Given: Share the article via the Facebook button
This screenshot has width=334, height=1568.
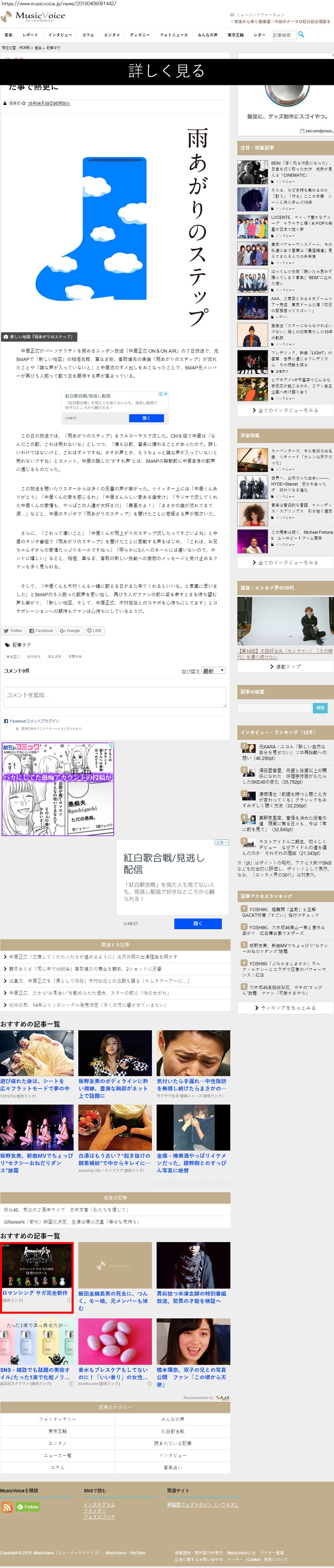Looking at the screenshot, I should coord(41,631).
